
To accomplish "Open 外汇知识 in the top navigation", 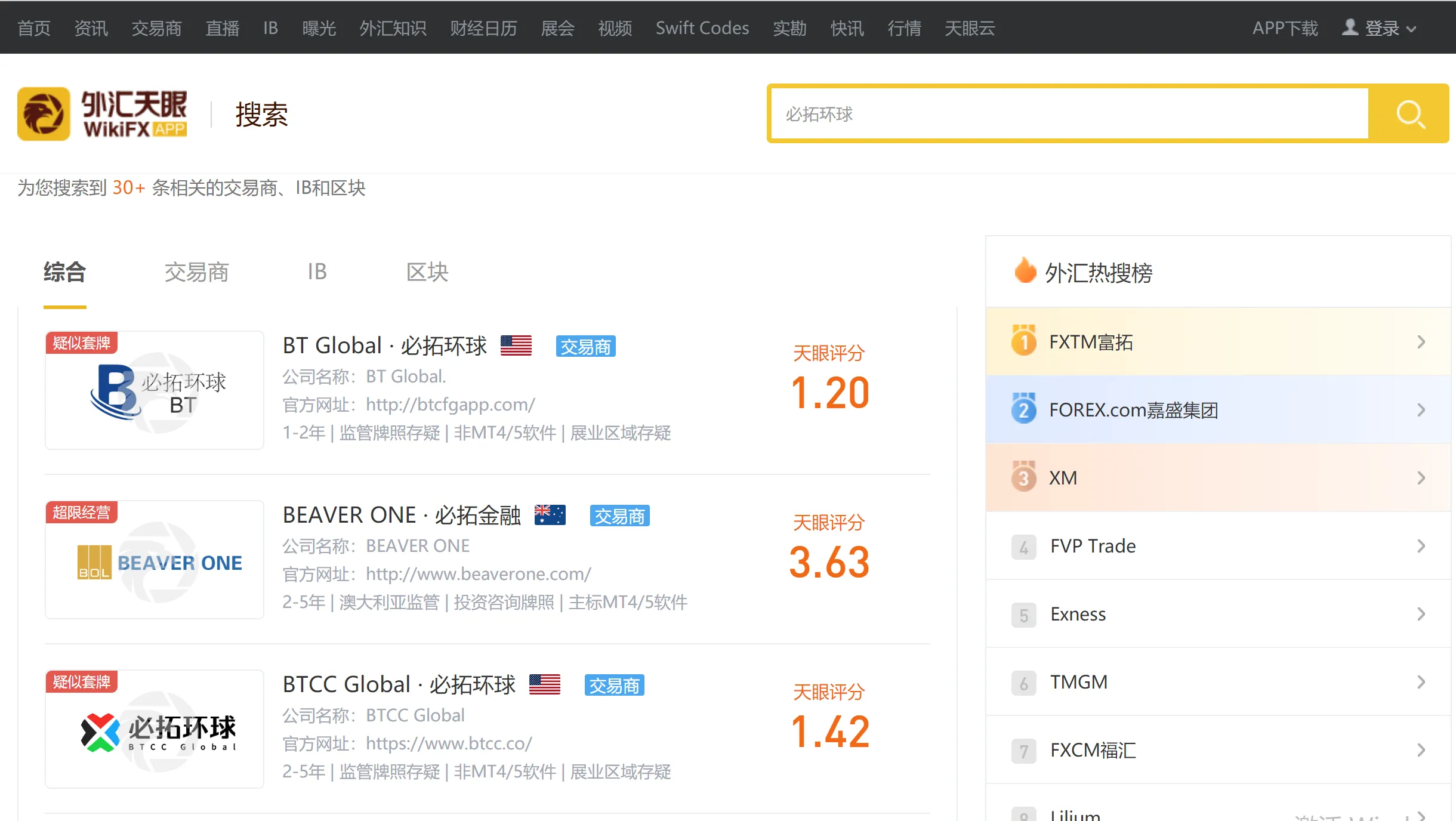I will click(x=393, y=28).
